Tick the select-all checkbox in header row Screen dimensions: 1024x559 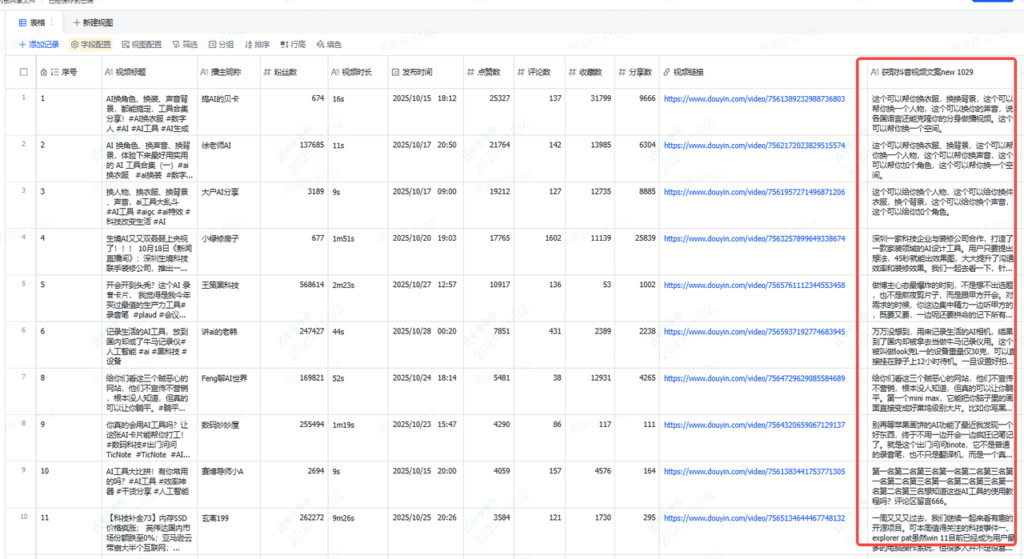coord(23,72)
